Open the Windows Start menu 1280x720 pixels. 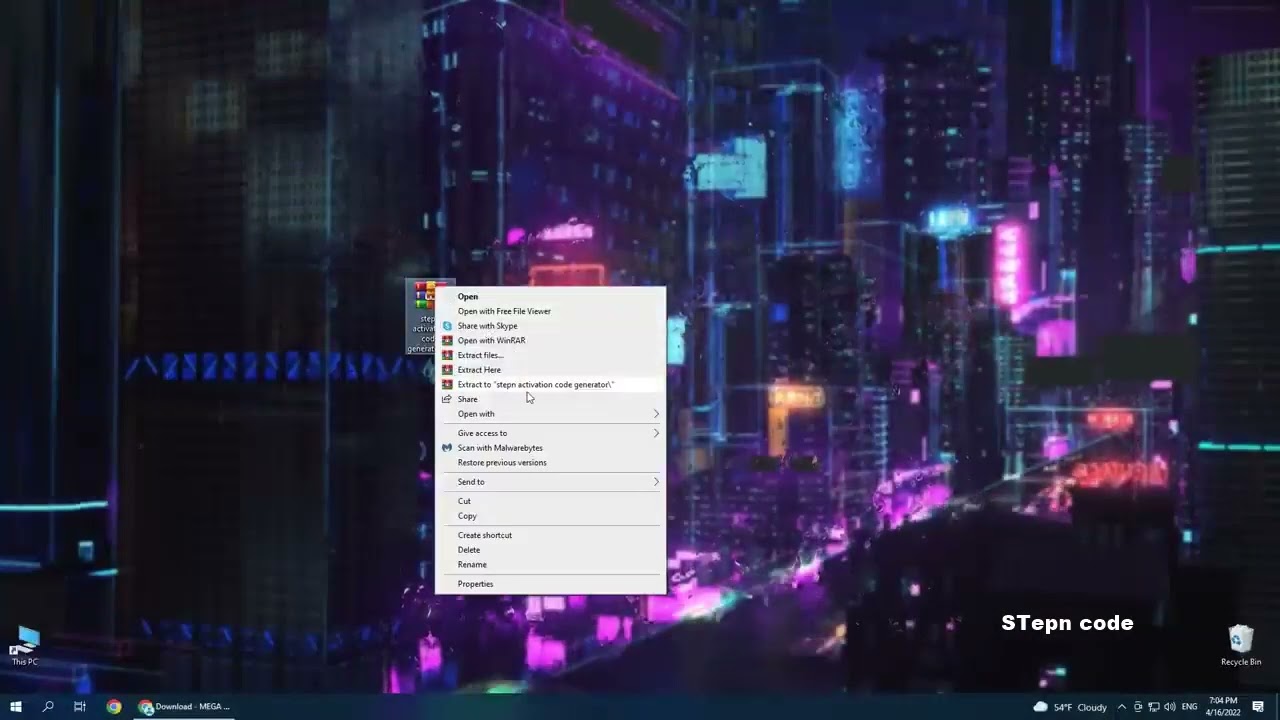coord(15,707)
